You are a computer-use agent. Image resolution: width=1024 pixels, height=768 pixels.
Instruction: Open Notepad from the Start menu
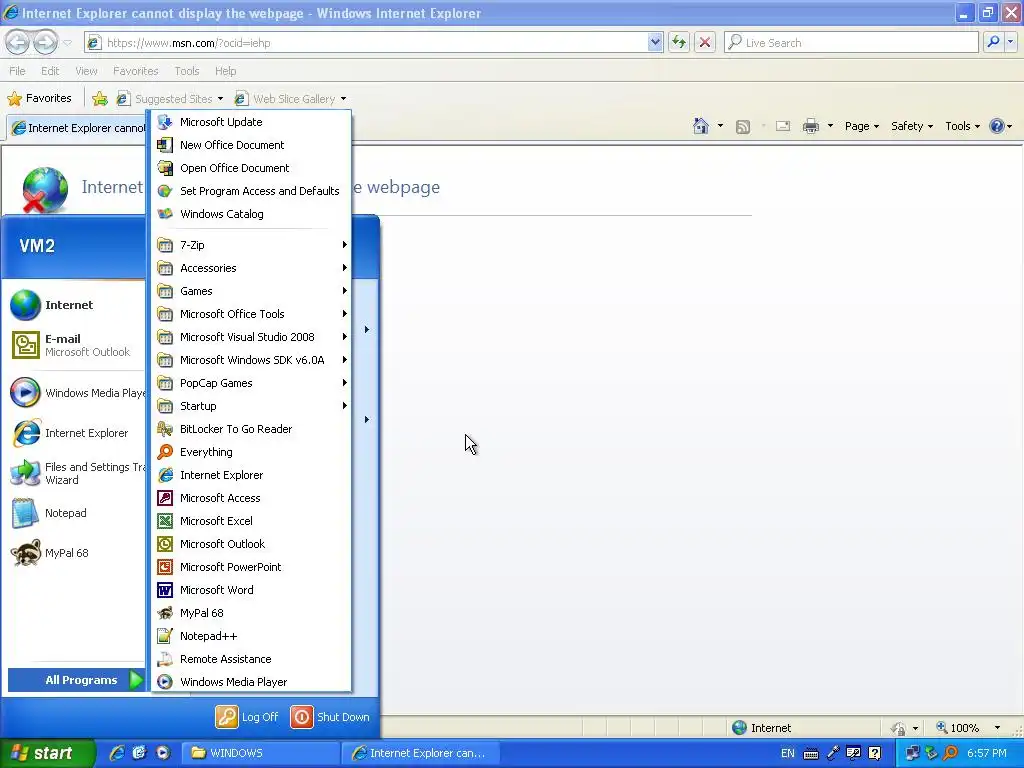pyautogui.click(x=76, y=513)
